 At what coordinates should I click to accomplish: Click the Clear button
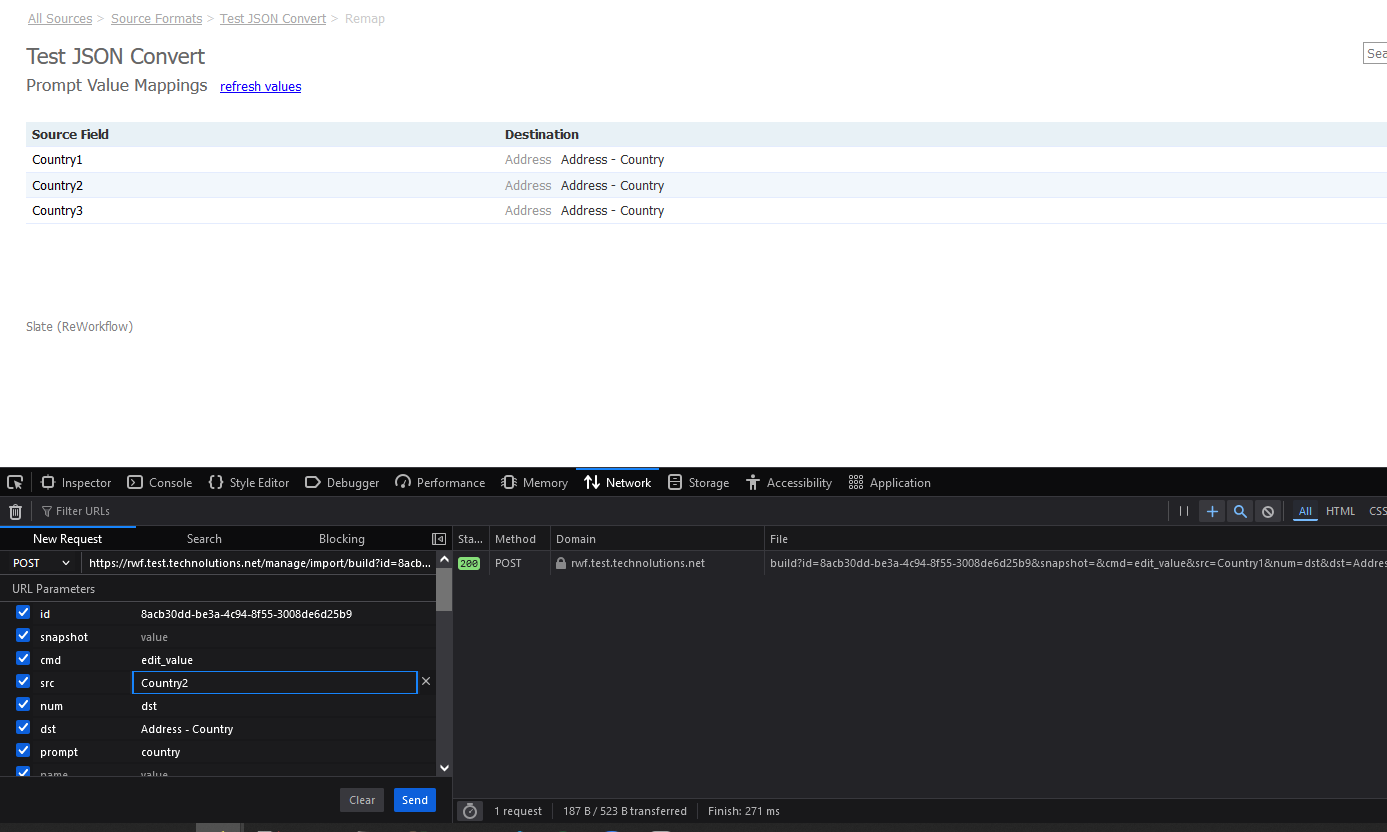362,800
